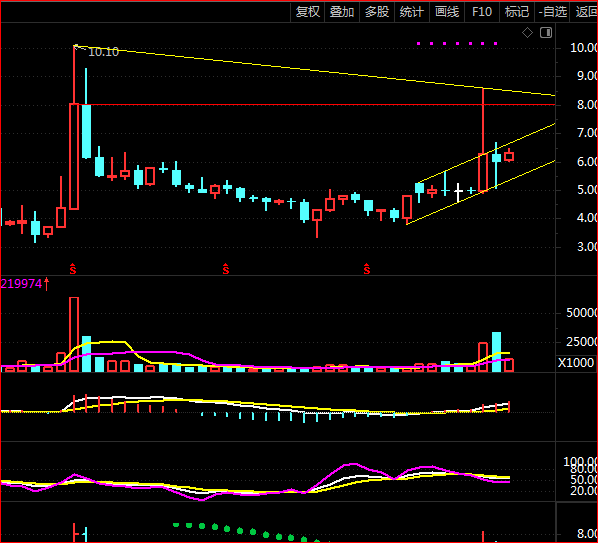Open the 叠加 overlay option
The width and height of the screenshot is (598, 543).
point(342,12)
